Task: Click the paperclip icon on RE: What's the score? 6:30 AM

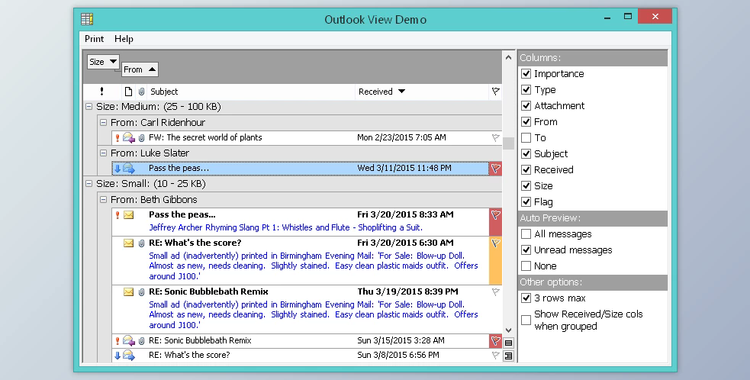Action: tap(142, 243)
